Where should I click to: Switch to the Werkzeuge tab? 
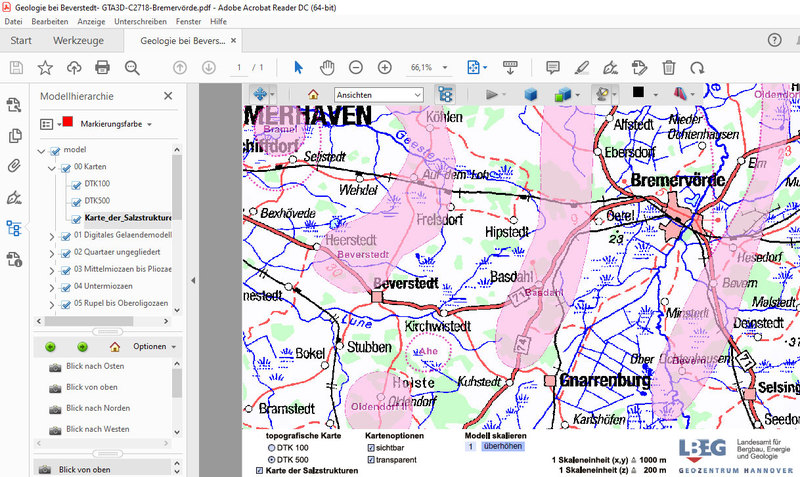point(77,41)
